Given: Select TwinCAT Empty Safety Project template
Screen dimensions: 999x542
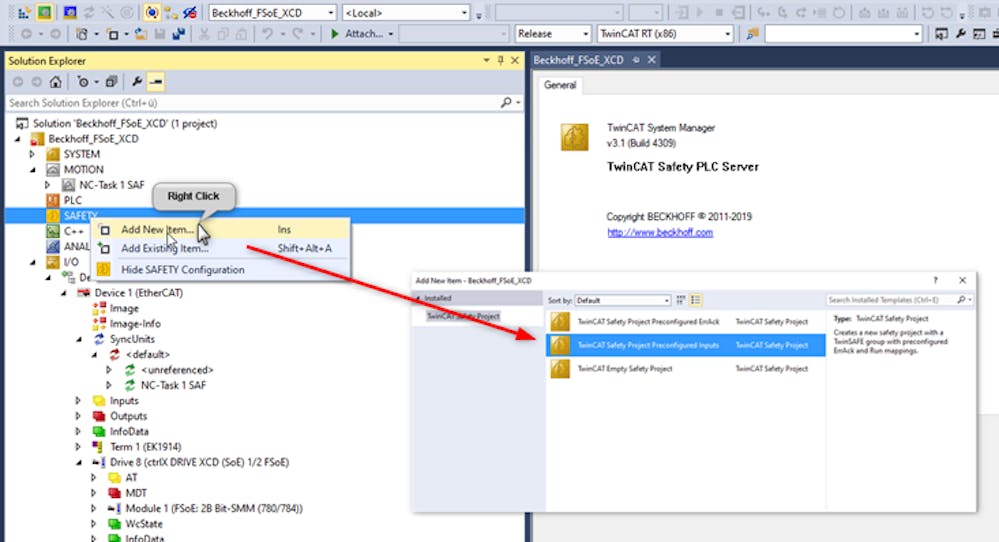Looking at the screenshot, I should click(686, 369).
